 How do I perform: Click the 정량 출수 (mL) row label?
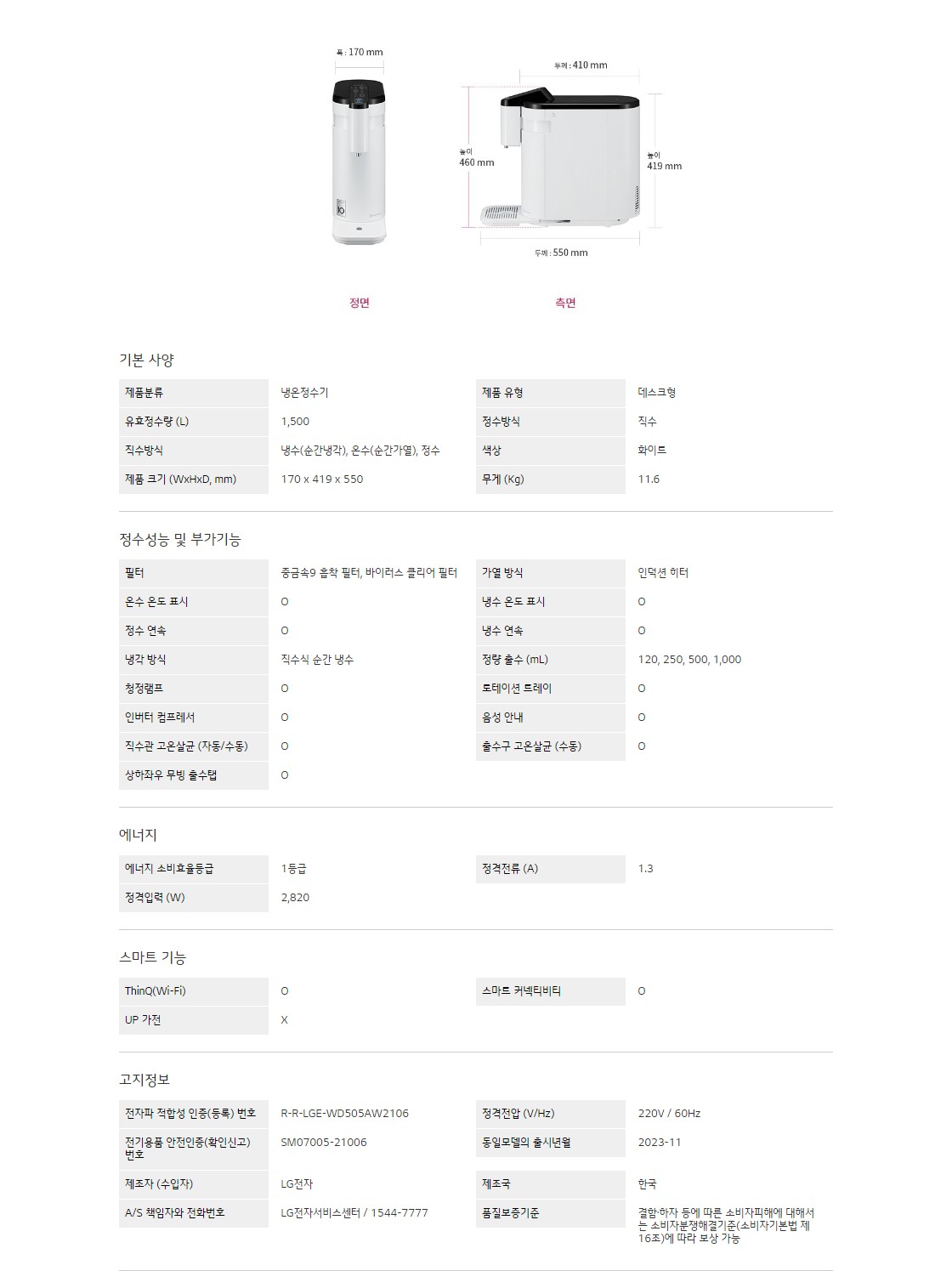pos(515,660)
